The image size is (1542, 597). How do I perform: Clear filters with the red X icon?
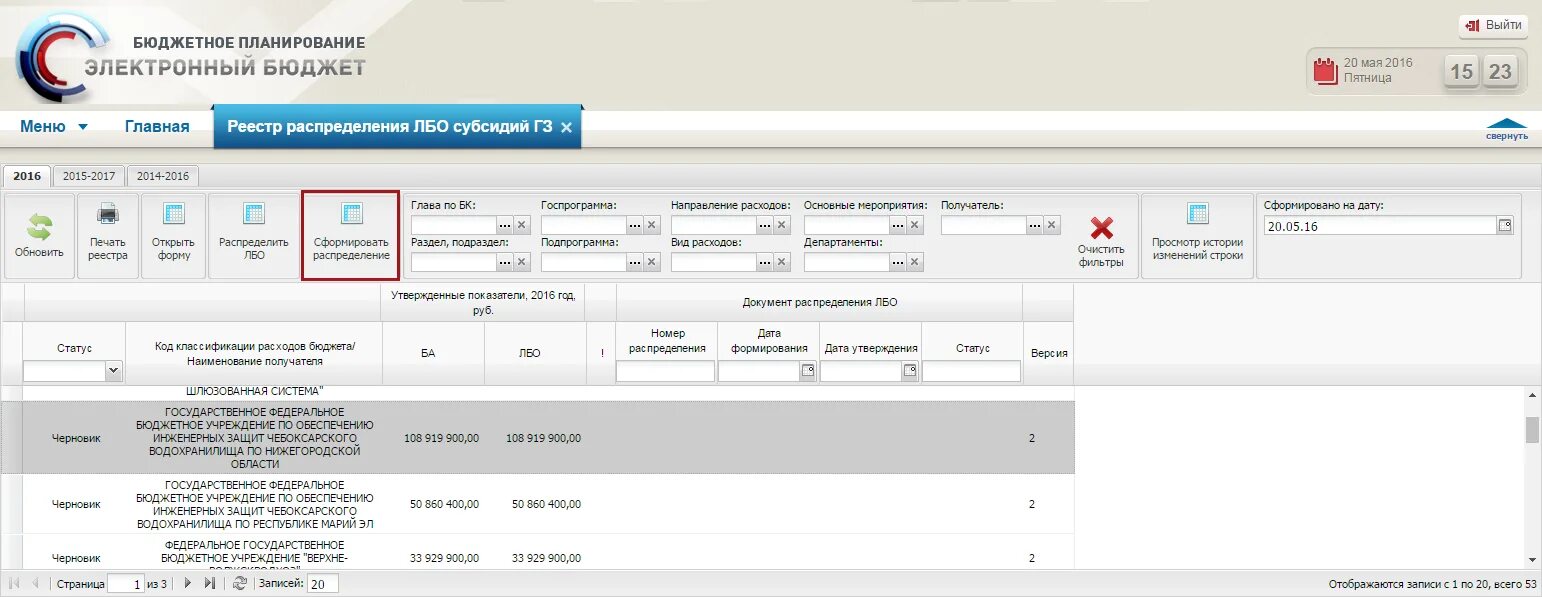tap(1101, 229)
